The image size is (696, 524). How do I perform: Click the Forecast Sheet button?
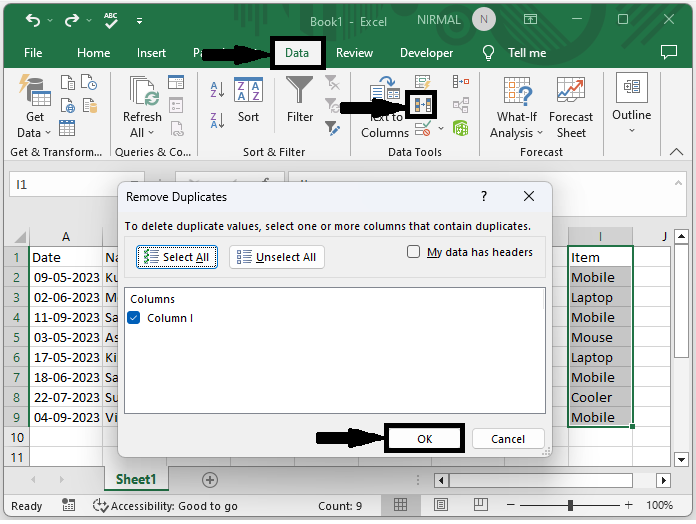pos(571,107)
